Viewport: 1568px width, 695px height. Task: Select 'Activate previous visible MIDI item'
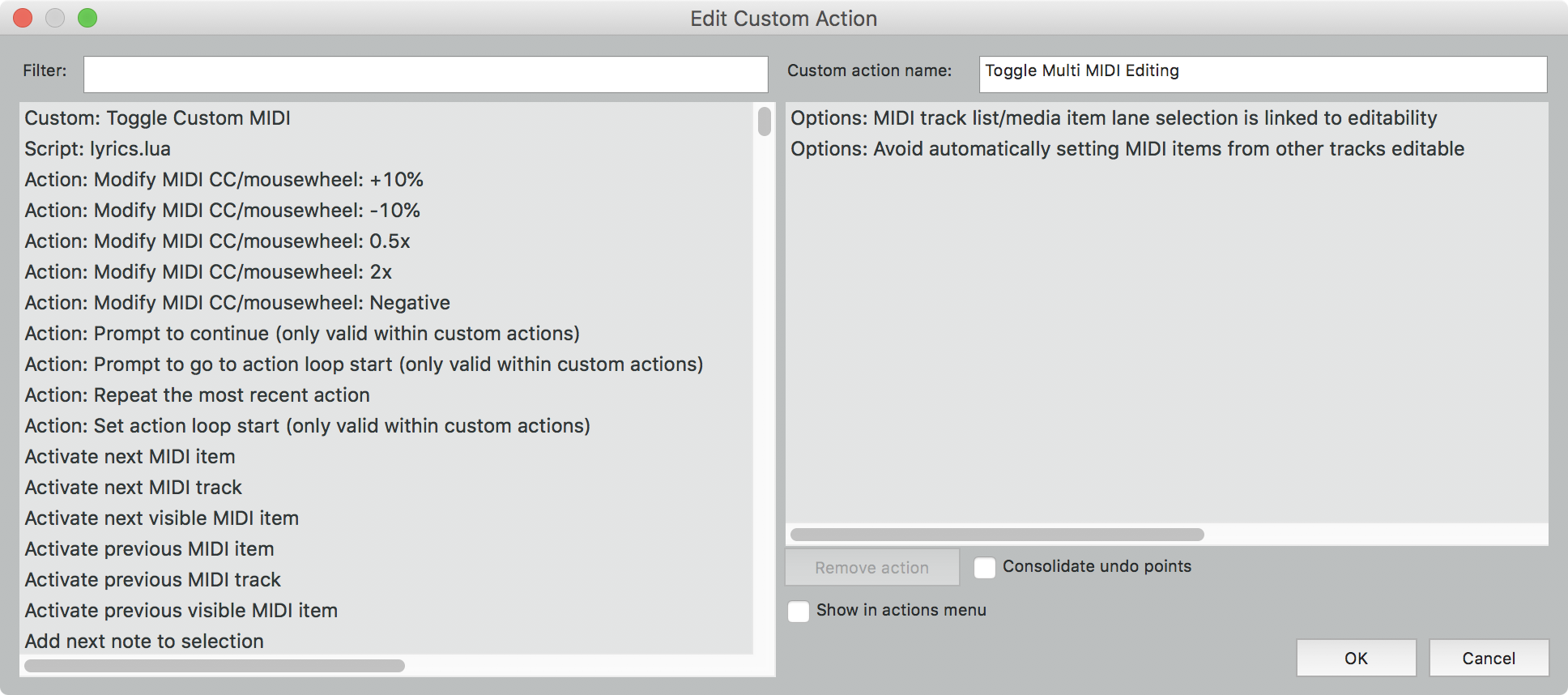[181, 611]
